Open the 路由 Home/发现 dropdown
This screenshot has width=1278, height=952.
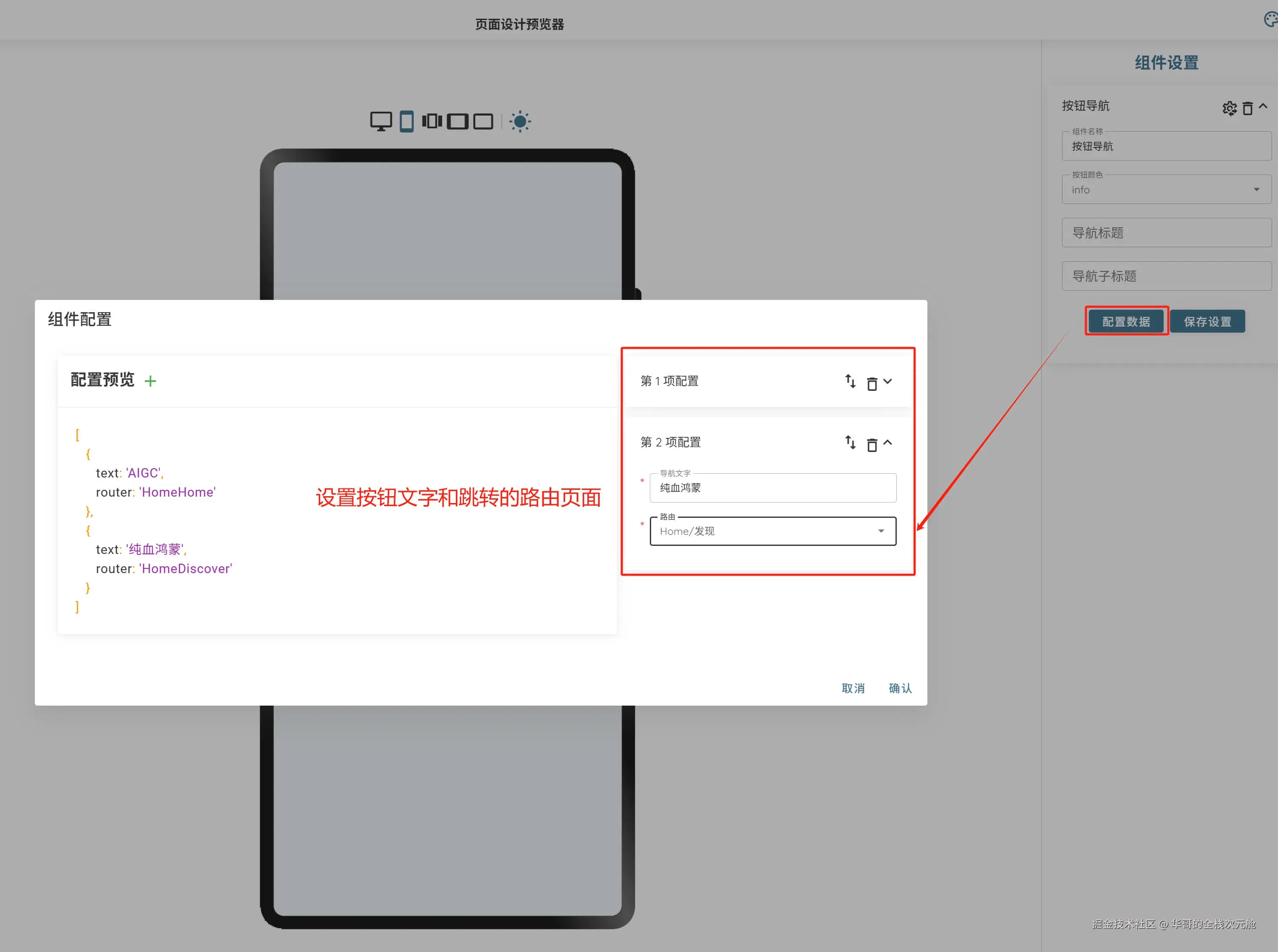[772, 531]
